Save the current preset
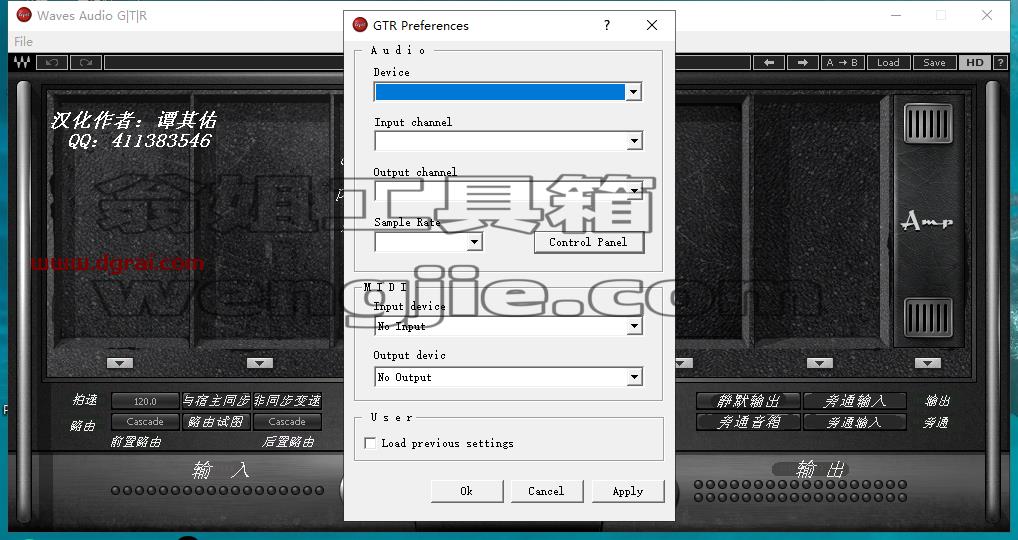Image resolution: width=1018 pixels, height=540 pixels. click(934, 62)
